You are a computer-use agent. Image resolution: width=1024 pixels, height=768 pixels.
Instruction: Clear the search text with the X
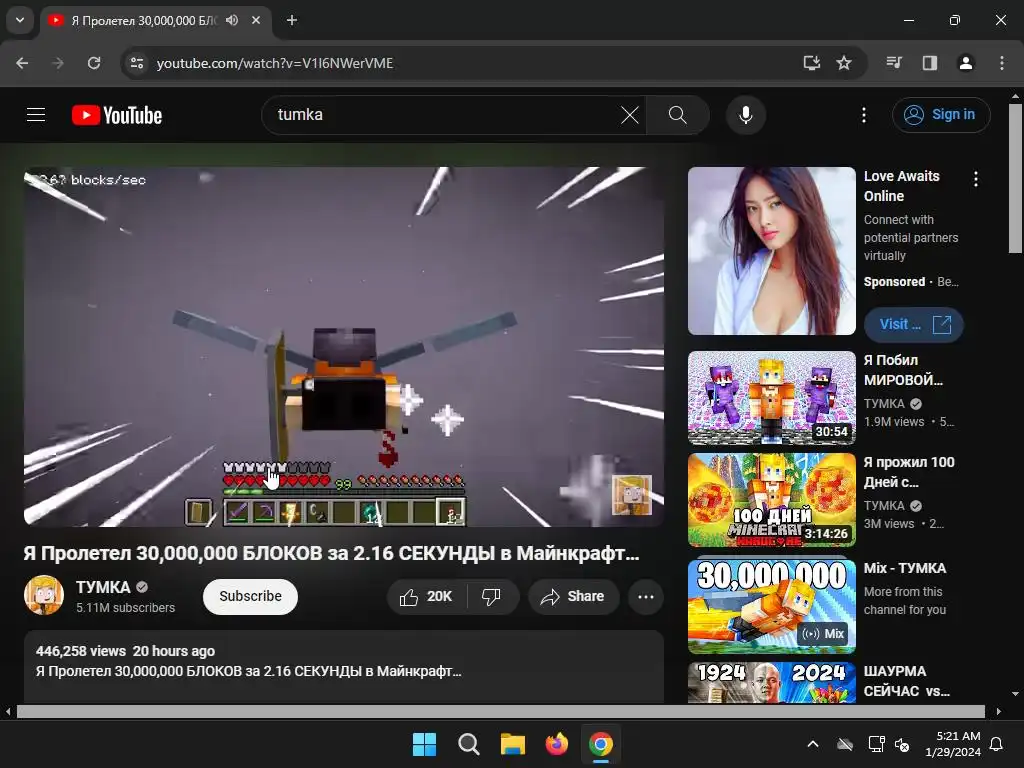[630, 115]
